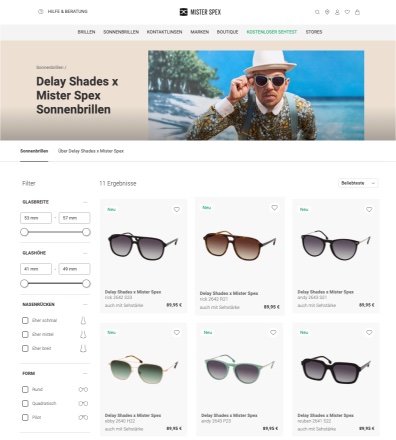Collapse Form filter section

point(85,373)
